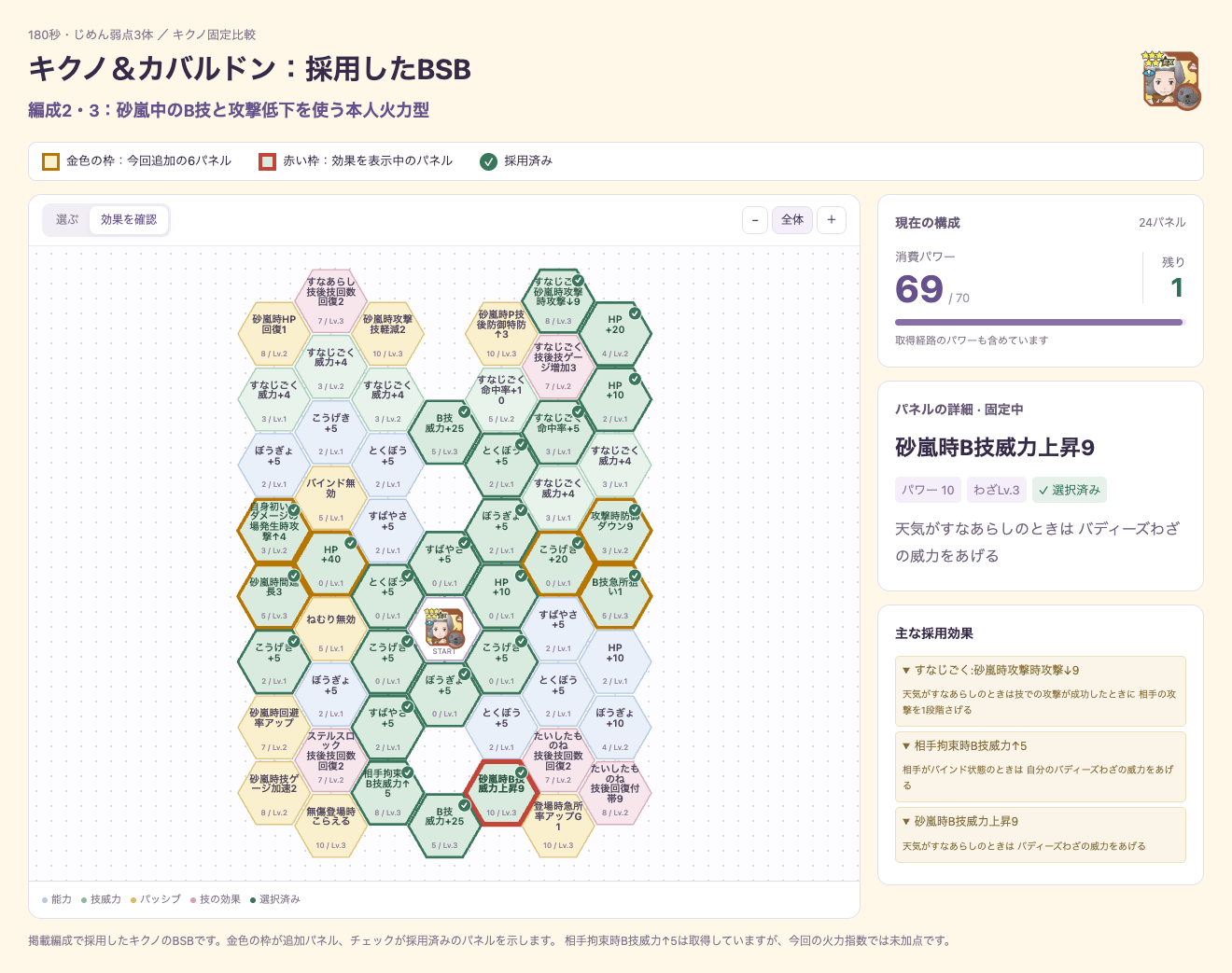Select the 砂嵐時技ゲージ加速2 hex panel

[x=274, y=793]
